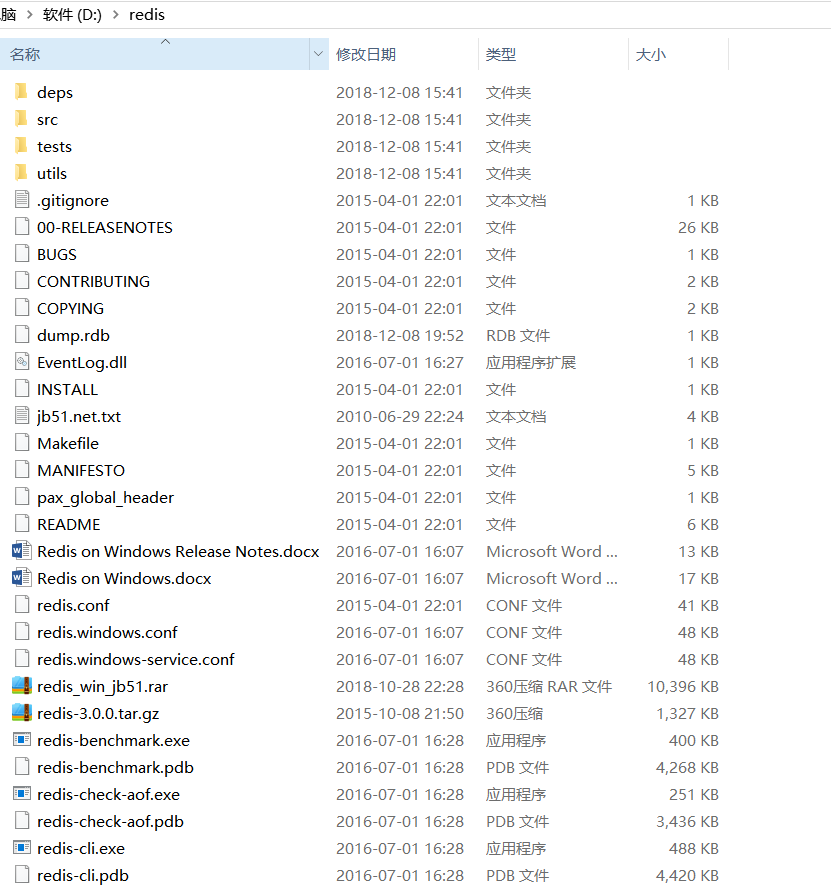The height and width of the screenshot is (890, 831).
Task: Select the redis.conf file icon
Action: (22, 604)
